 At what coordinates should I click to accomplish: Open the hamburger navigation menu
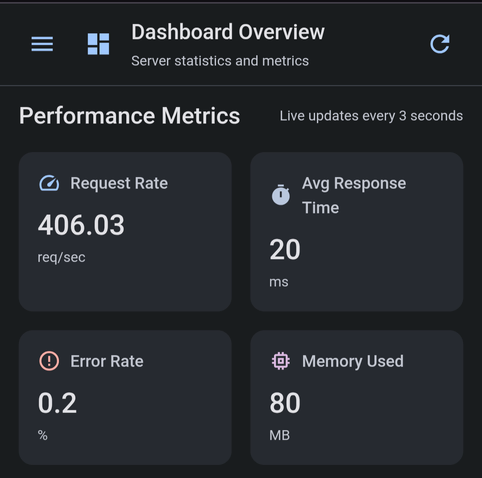42,44
